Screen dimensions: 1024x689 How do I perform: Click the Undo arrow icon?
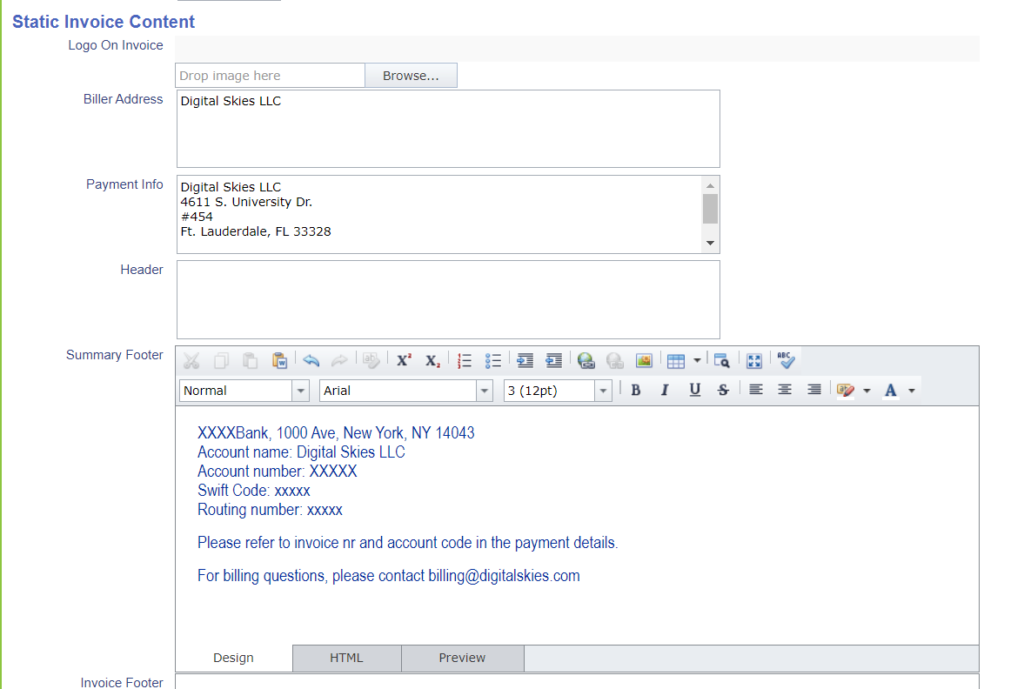[x=311, y=361]
